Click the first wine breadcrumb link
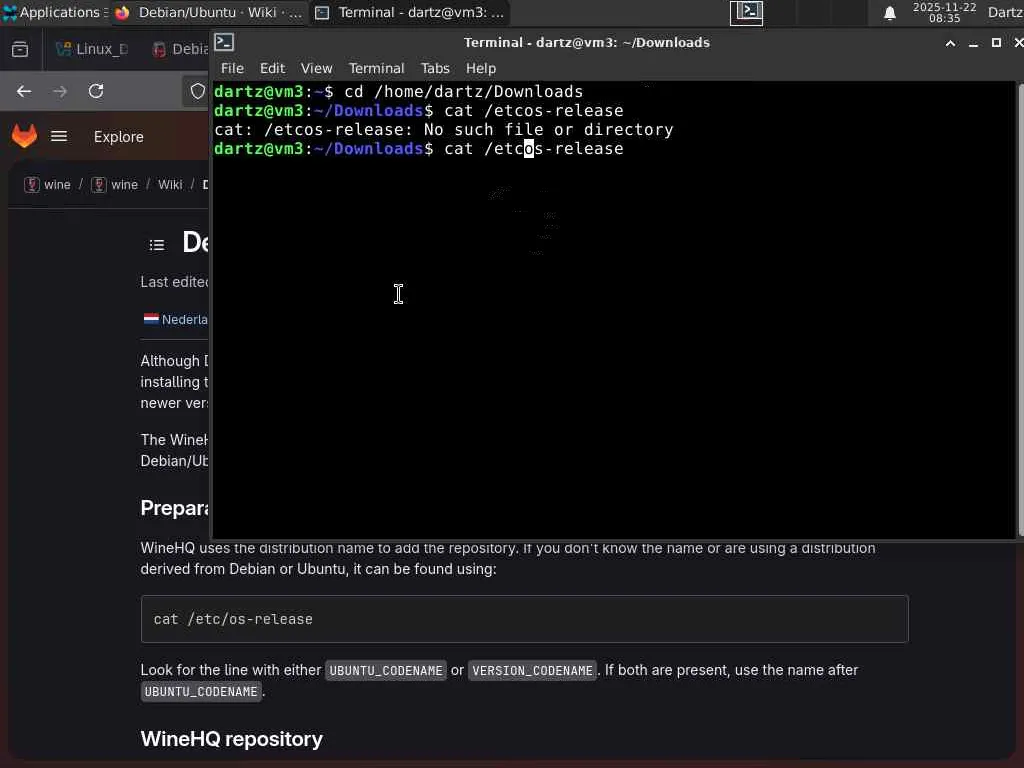Viewport: 1024px width, 768px height. [48, 185]
